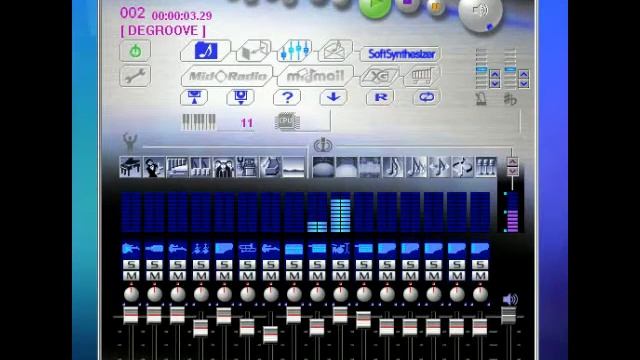
Task: Click the conductor figure icon
Action: (x=130, y=142)
